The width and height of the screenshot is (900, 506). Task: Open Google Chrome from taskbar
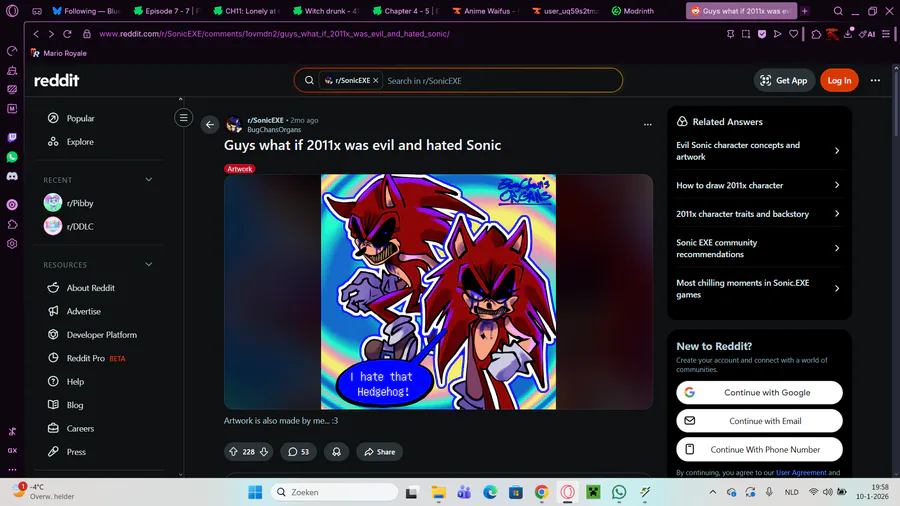tap(541, 492)
